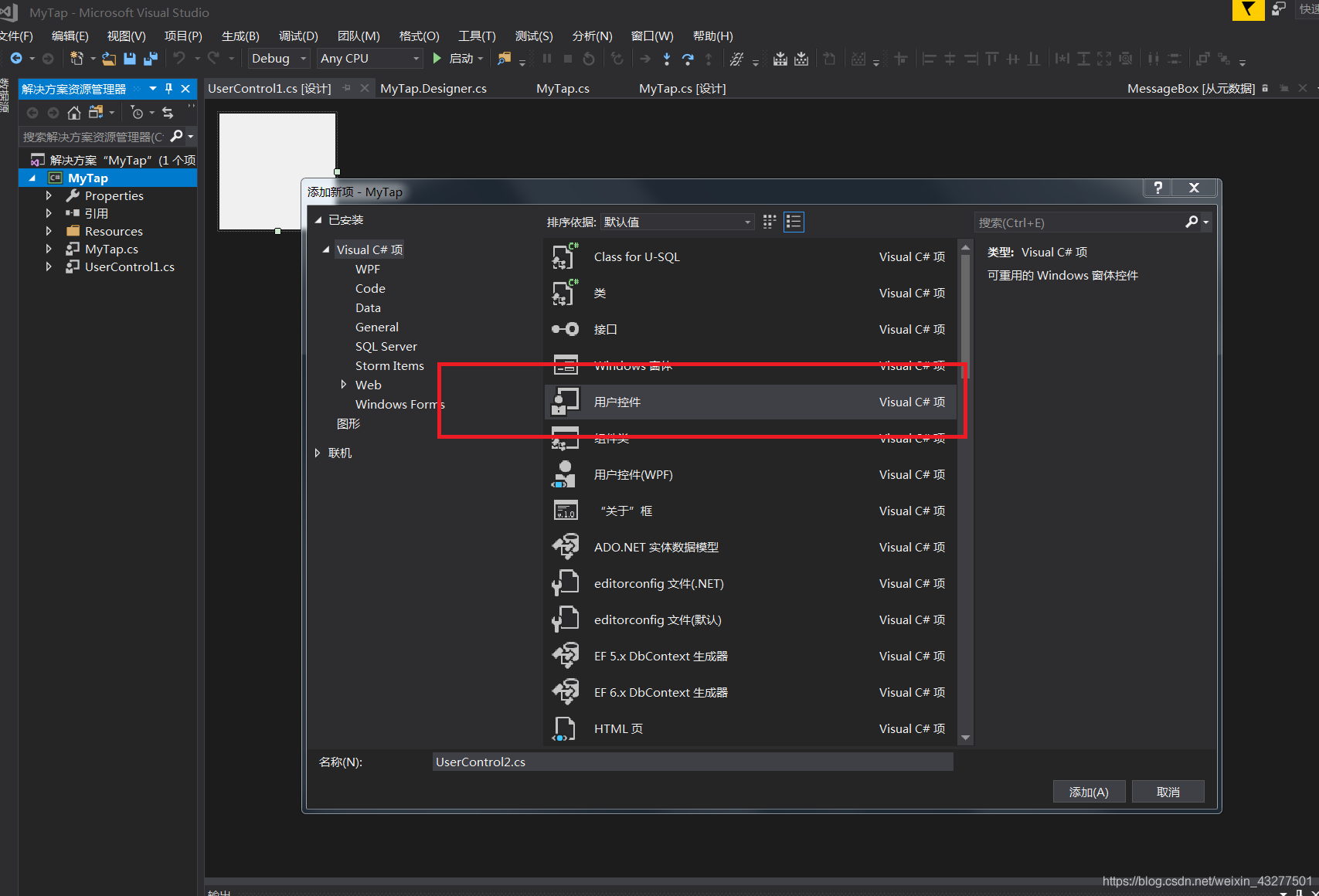Click the 名称 file name input field
This screenshot has width=1319, height=896.
(x=692, y=762)
